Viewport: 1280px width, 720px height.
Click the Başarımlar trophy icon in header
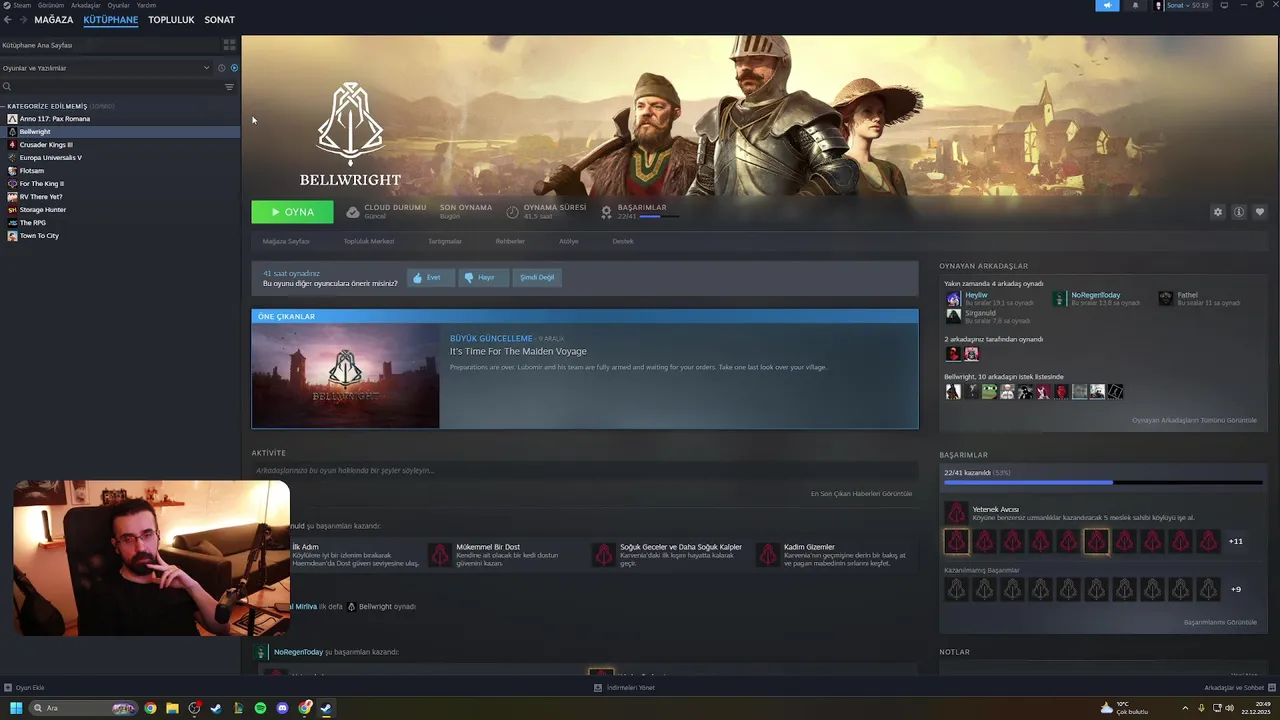pos(607,212)
